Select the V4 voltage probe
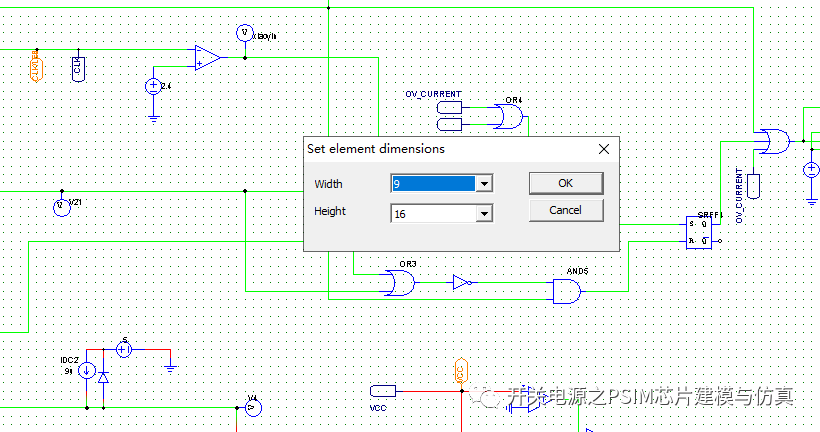This screenshot has width=820, height=432. click(253, 407)
